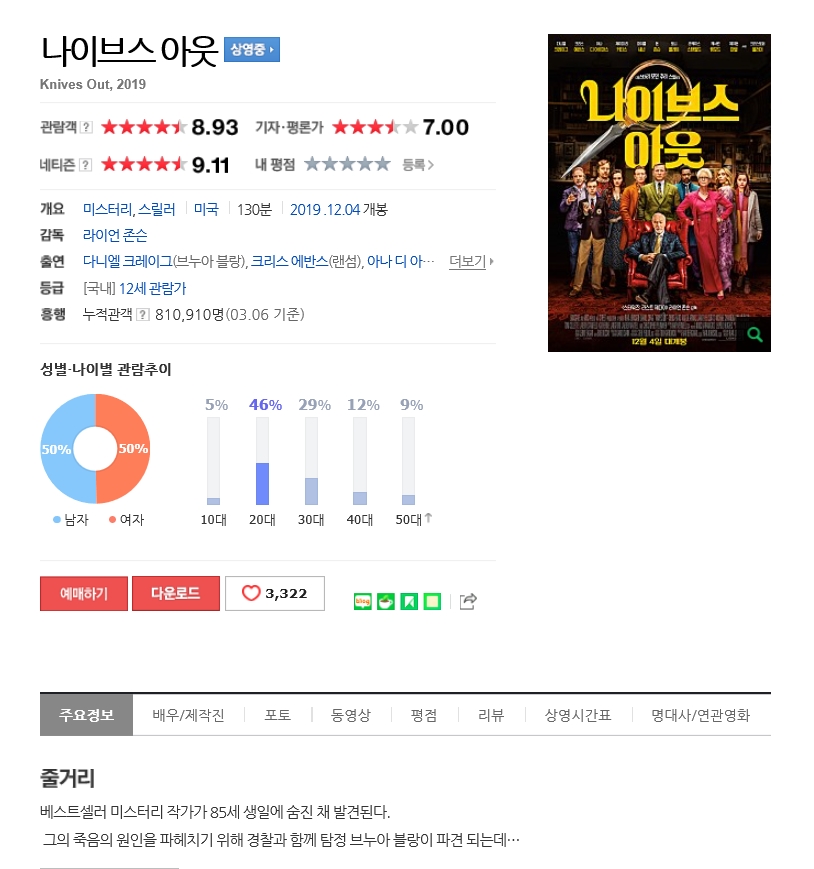
Task: Toggle the heart like button showing 3,322
Action: point(275,594)
